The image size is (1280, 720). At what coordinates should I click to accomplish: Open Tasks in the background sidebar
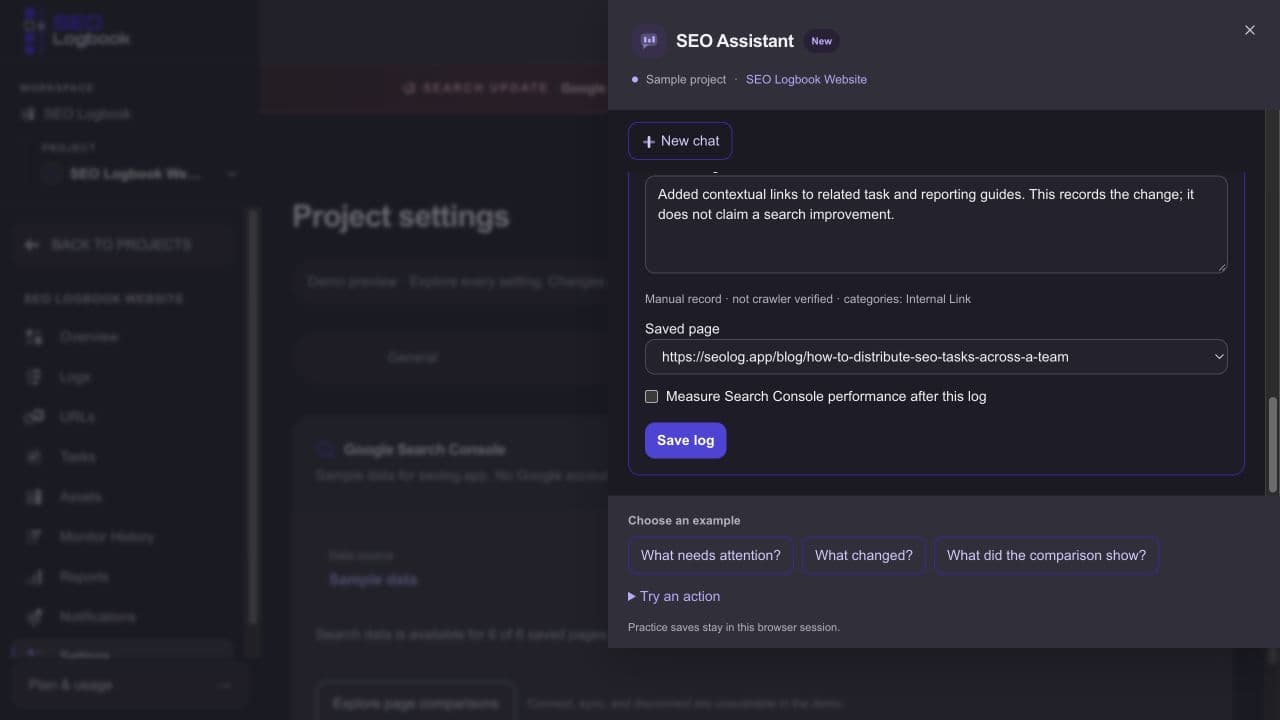pos(77,457)
